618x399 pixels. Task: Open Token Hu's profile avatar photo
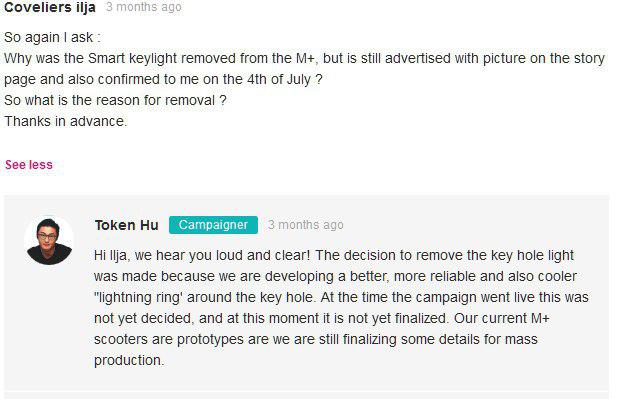[x=49, y=240]
